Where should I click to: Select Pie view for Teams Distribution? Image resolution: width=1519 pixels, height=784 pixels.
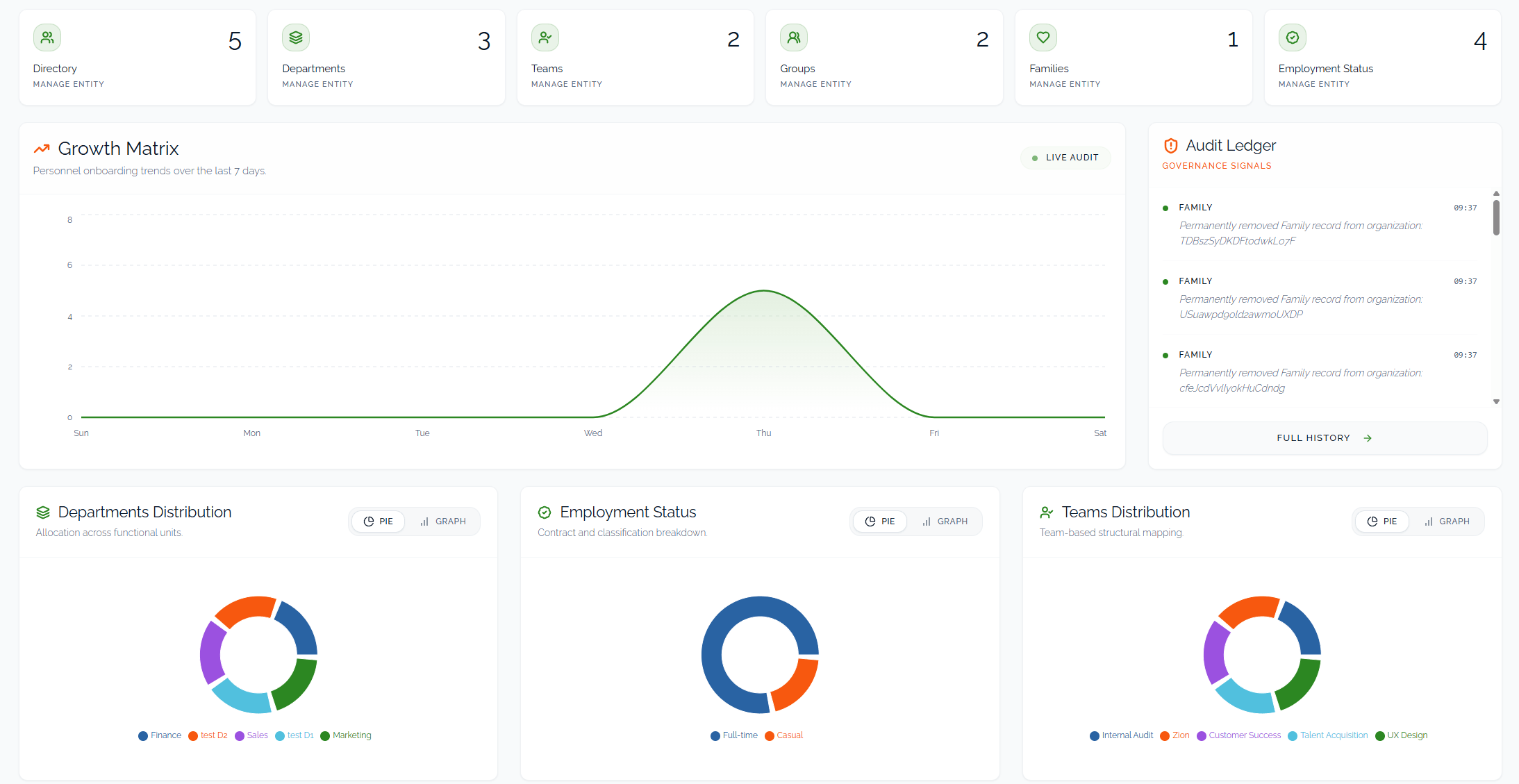click(1381, 522)
